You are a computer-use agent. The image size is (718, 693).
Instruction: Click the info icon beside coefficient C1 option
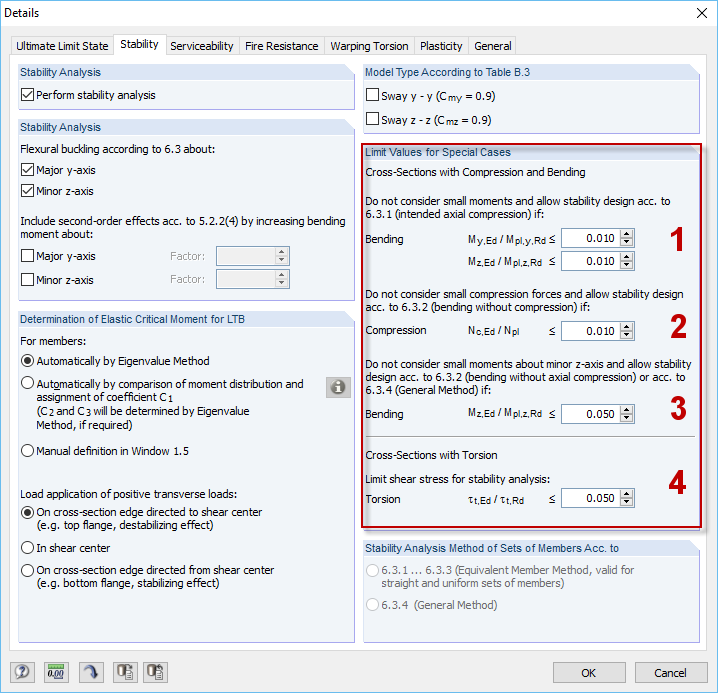click(338, 387)
